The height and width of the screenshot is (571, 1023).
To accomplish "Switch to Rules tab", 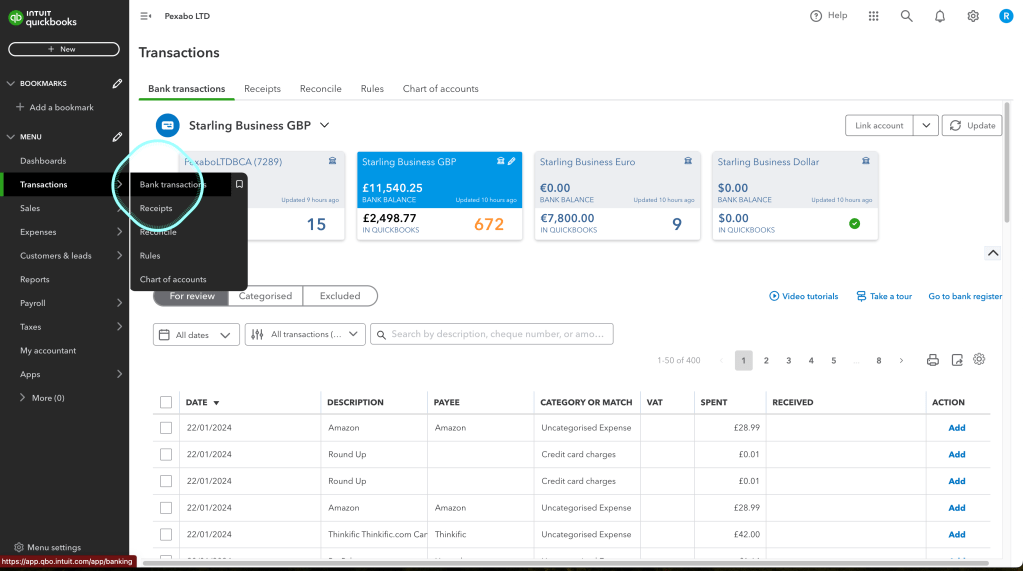I will coord(372,89).
